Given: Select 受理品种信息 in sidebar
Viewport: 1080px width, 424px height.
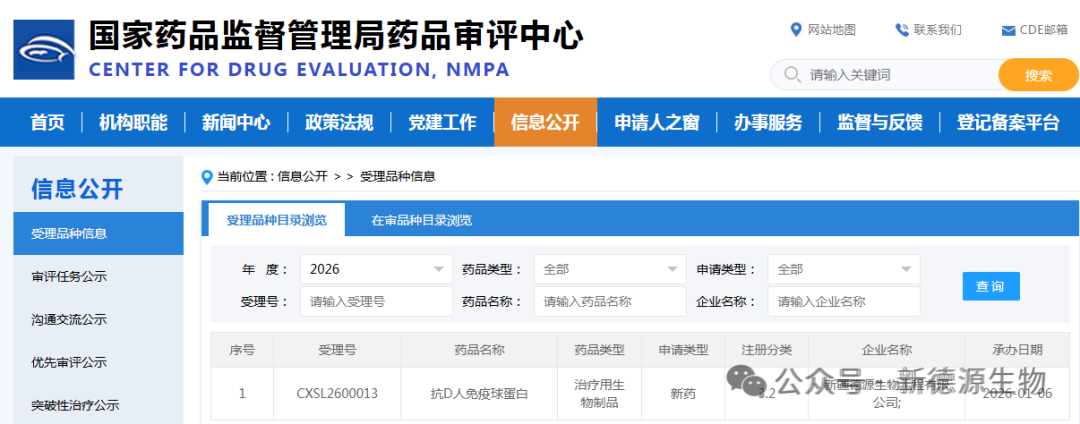Looking at the screenshot, I should (98, 233).
